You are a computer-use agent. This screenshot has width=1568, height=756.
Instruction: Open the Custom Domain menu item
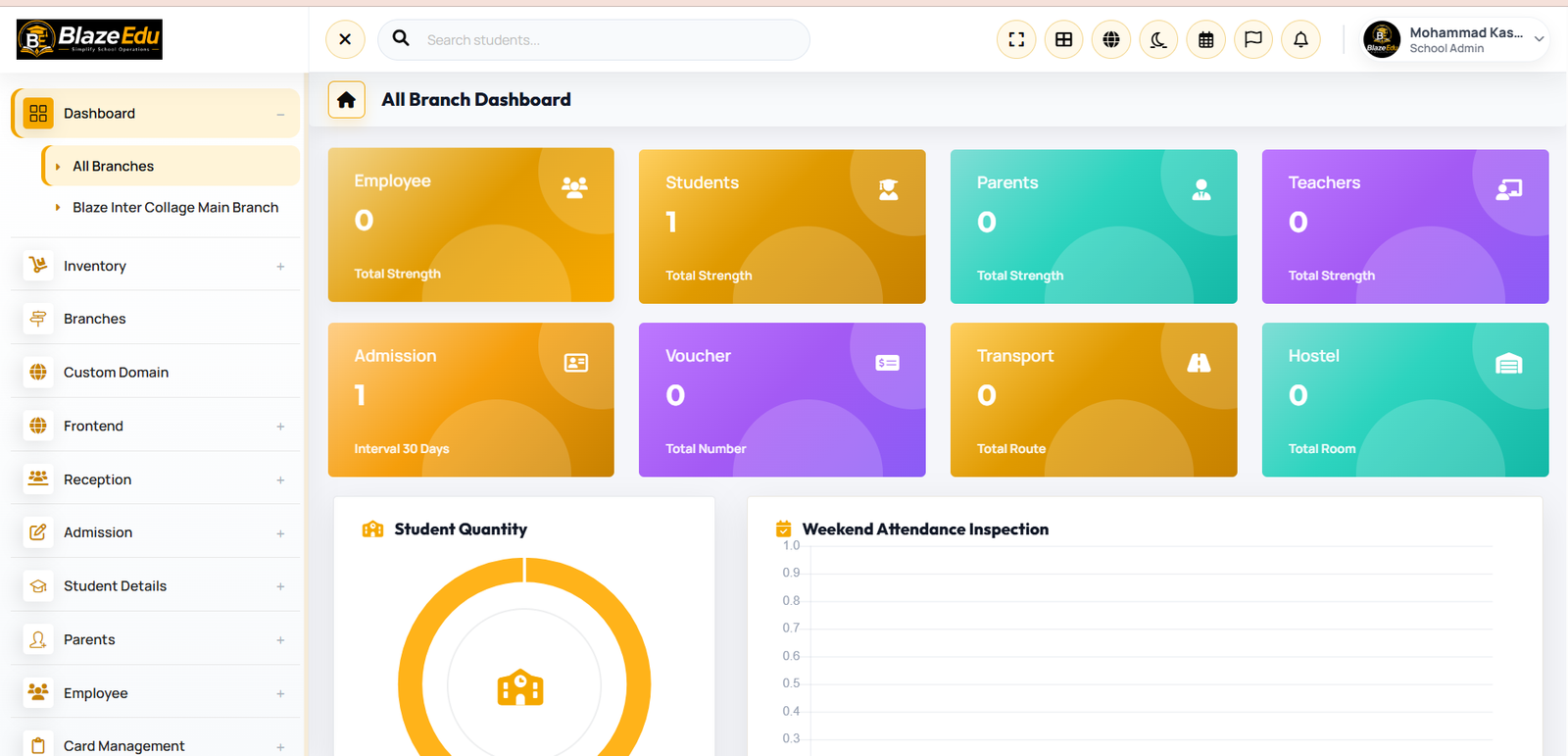156,372
